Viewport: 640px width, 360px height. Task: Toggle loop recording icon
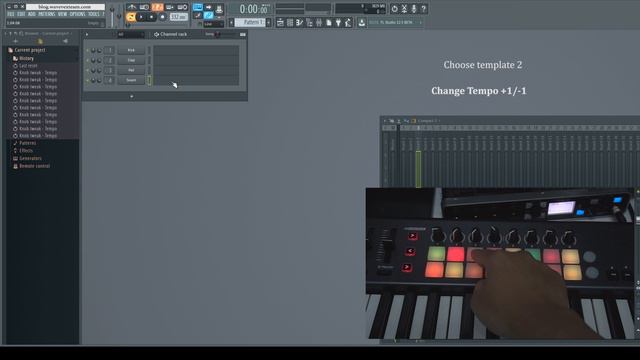(x=182, y=7)
